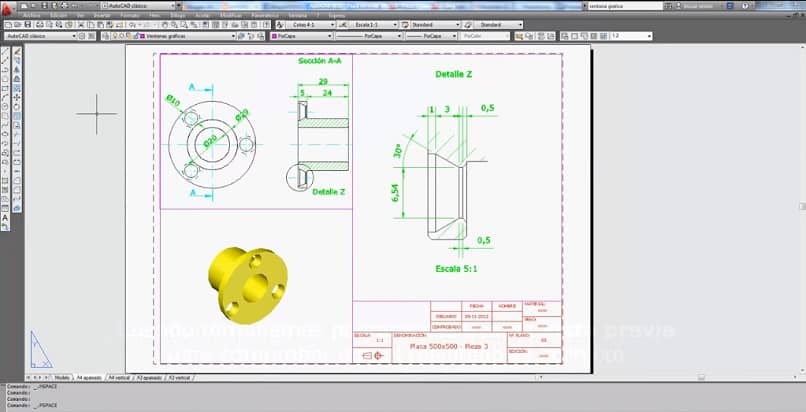
Task: Select the Arc draw tool
Action: coord(6,97)
